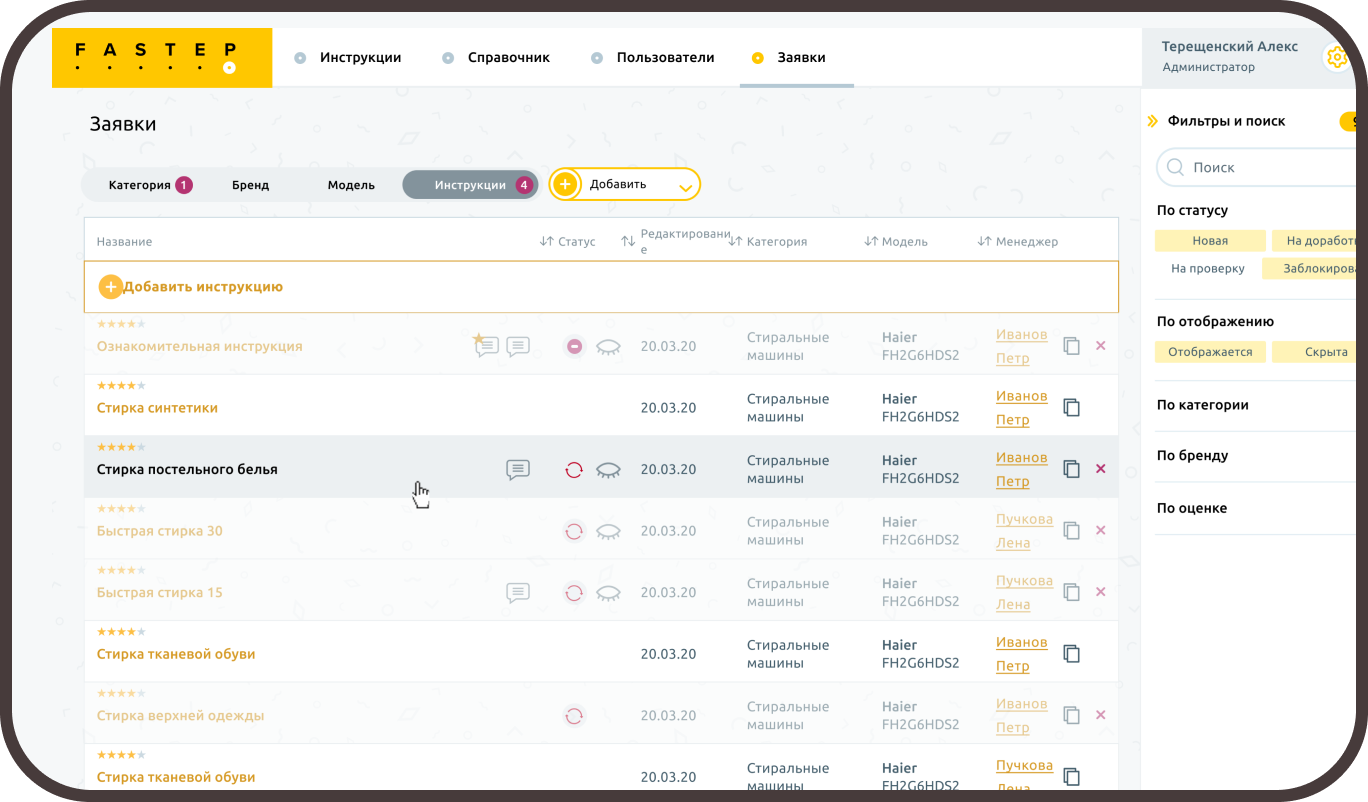Image resolution: width=1368 pixels, height=802 pixels.
Task: Toggle visibility eye for Быстрая стирка 30
Action: click(x=608, y=532)
